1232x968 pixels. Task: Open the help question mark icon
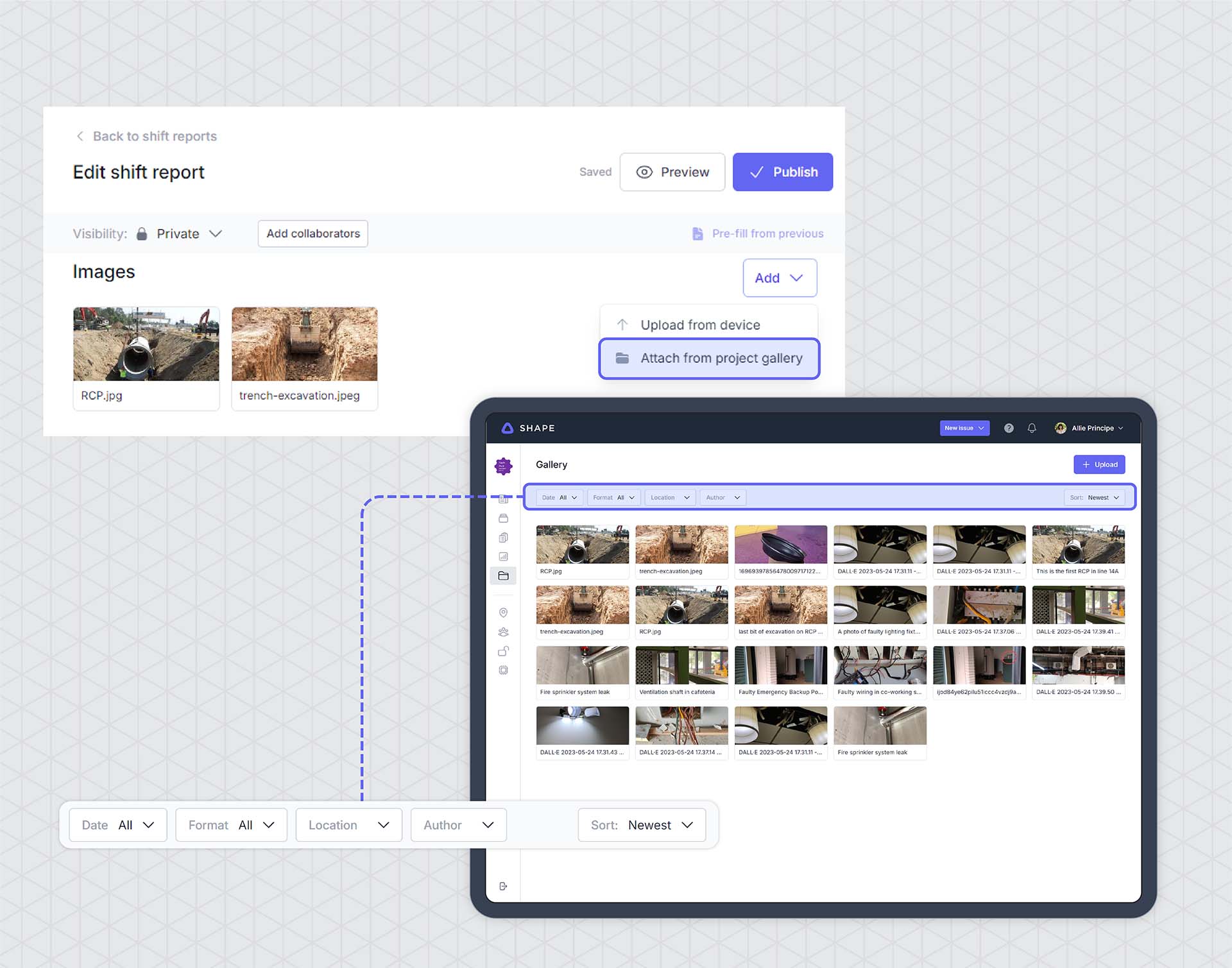point(1008,428)
